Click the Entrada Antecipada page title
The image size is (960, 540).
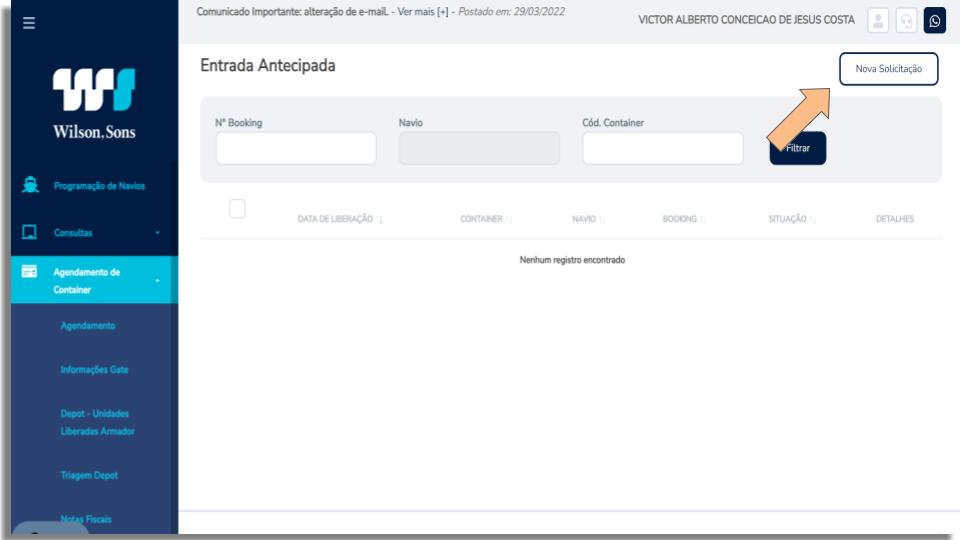point(268,66)
